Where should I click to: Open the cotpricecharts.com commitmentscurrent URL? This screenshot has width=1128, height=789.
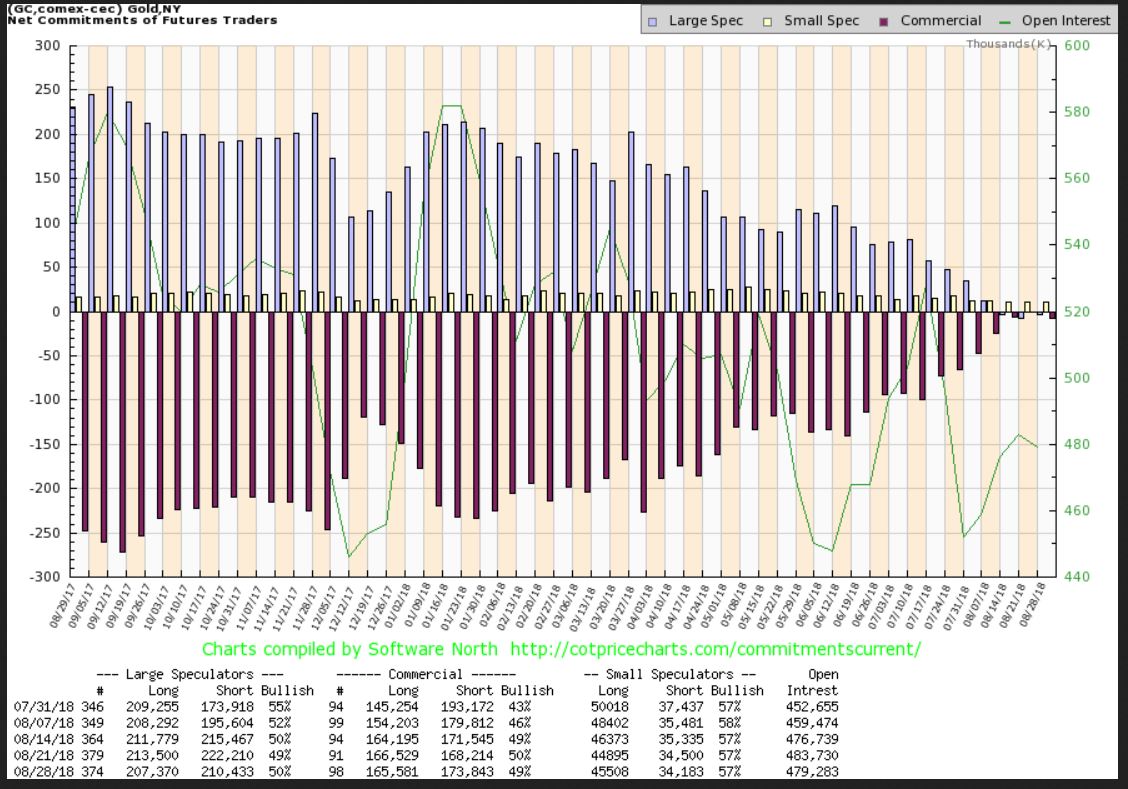click(714, 649)
